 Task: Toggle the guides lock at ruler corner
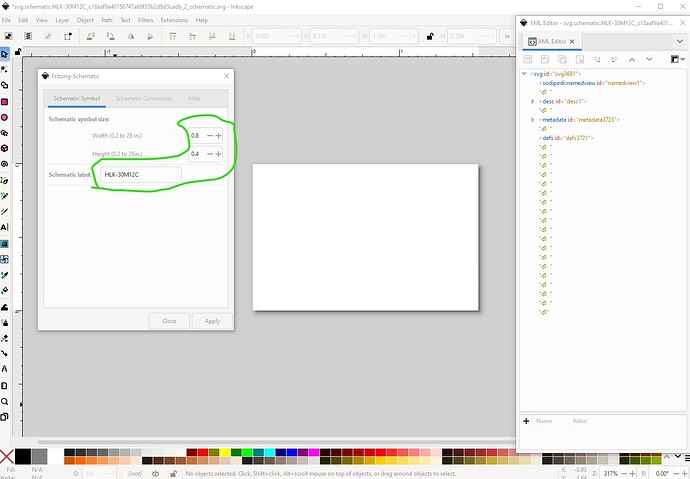[18, 52]
